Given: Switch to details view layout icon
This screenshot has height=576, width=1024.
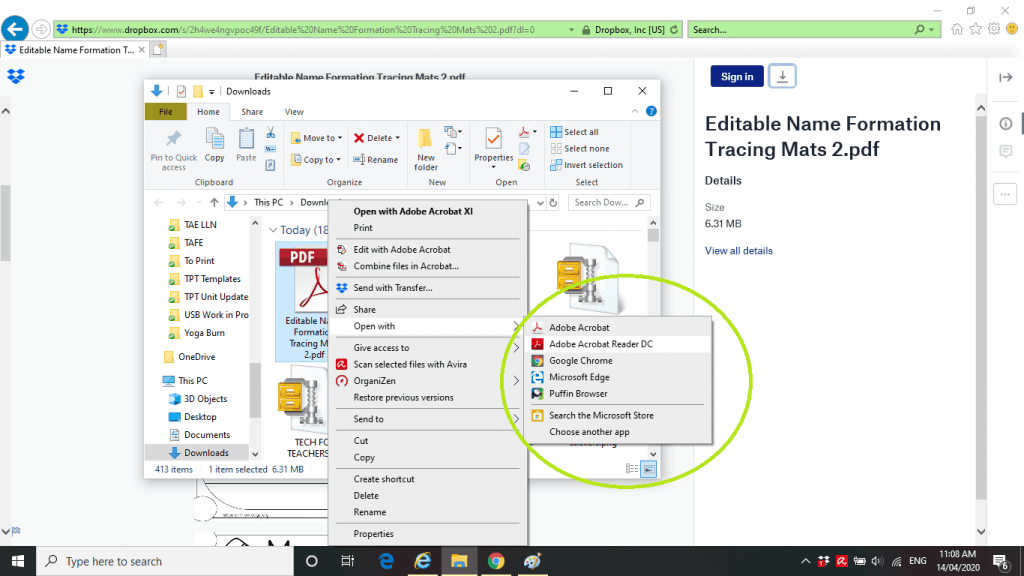Looking at the screenshot, I should coord(632,469).
